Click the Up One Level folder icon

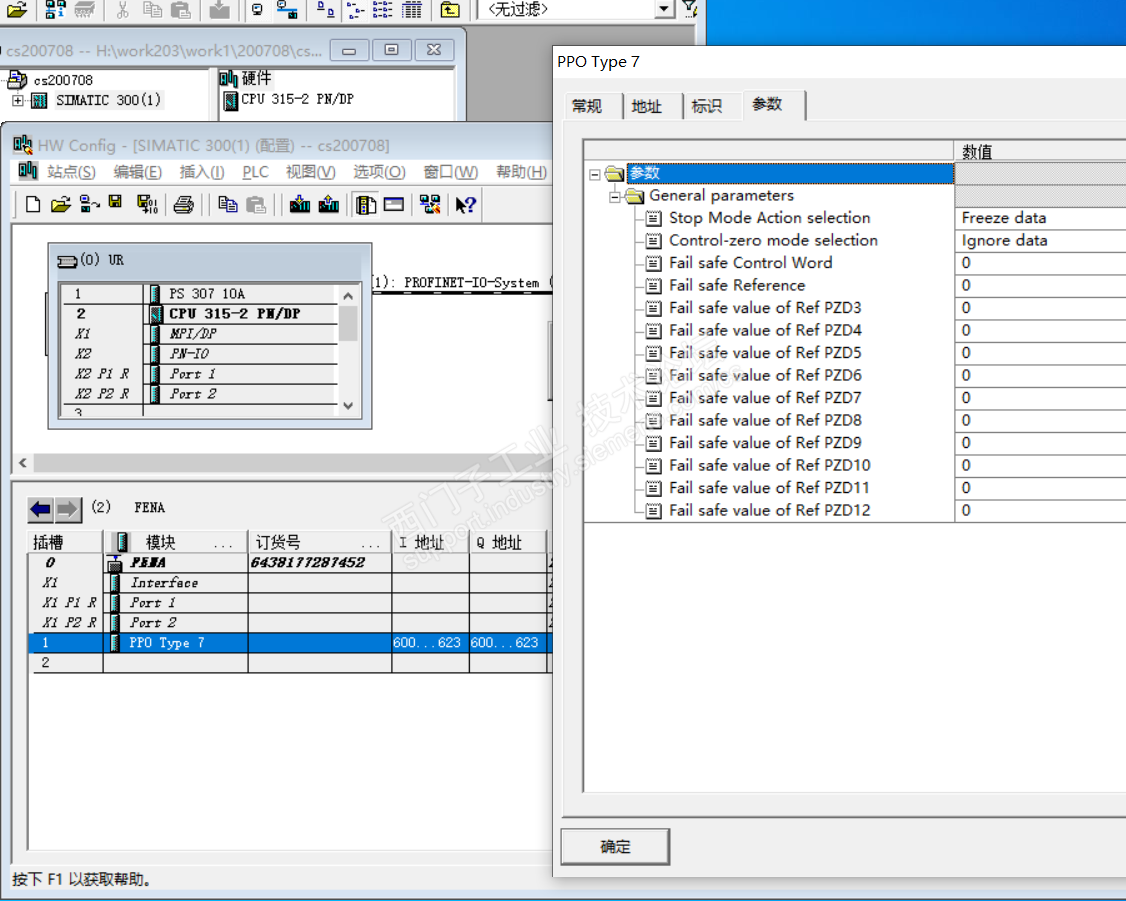point(450,10)
